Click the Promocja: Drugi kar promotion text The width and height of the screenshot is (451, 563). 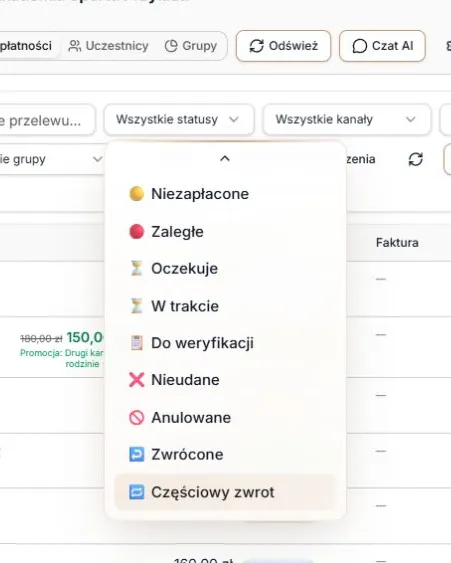(x=61, y=353)
